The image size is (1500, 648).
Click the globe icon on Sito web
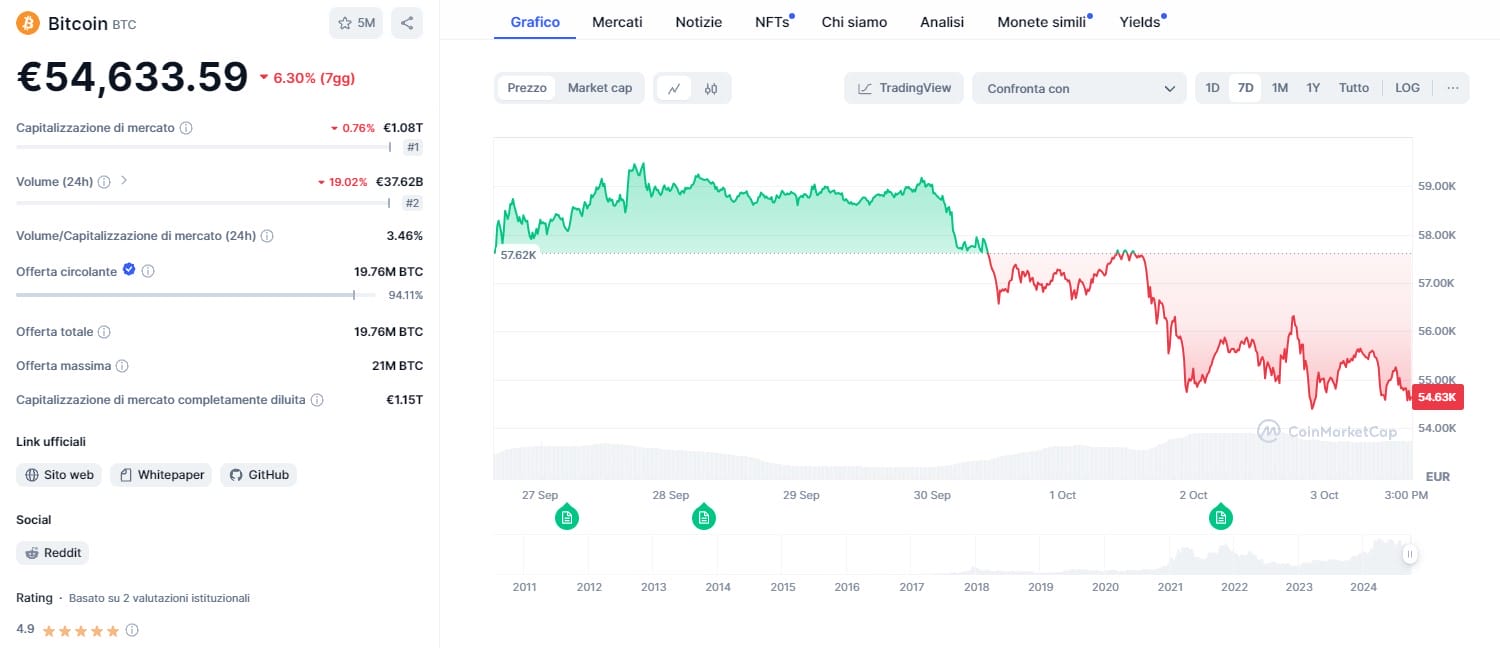(32, 475)
